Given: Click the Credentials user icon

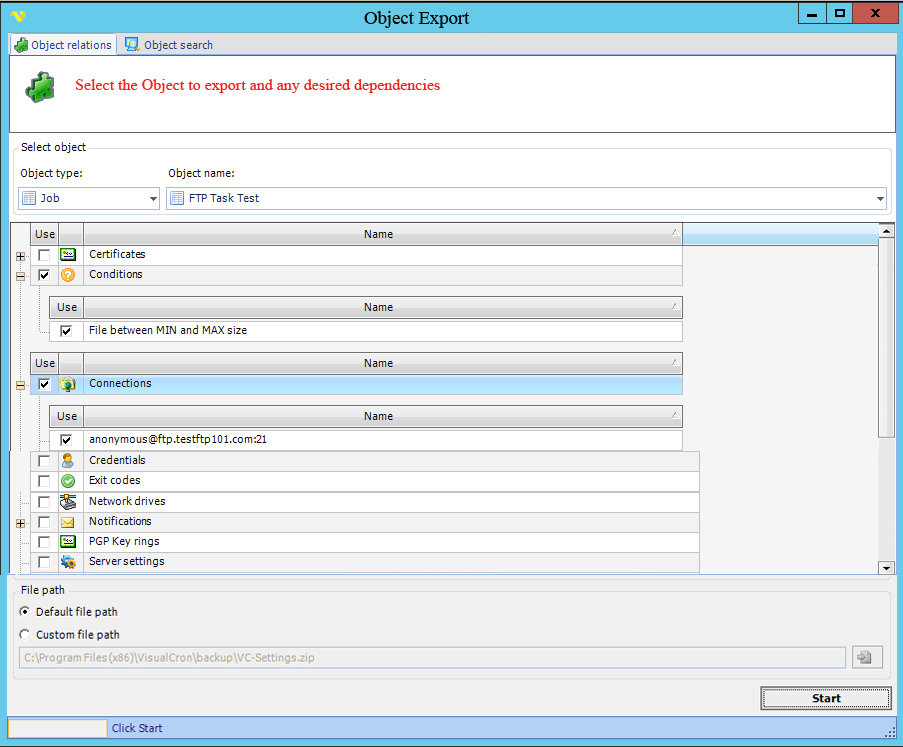Looking at the screenshot, I should [x=68, y=461].
